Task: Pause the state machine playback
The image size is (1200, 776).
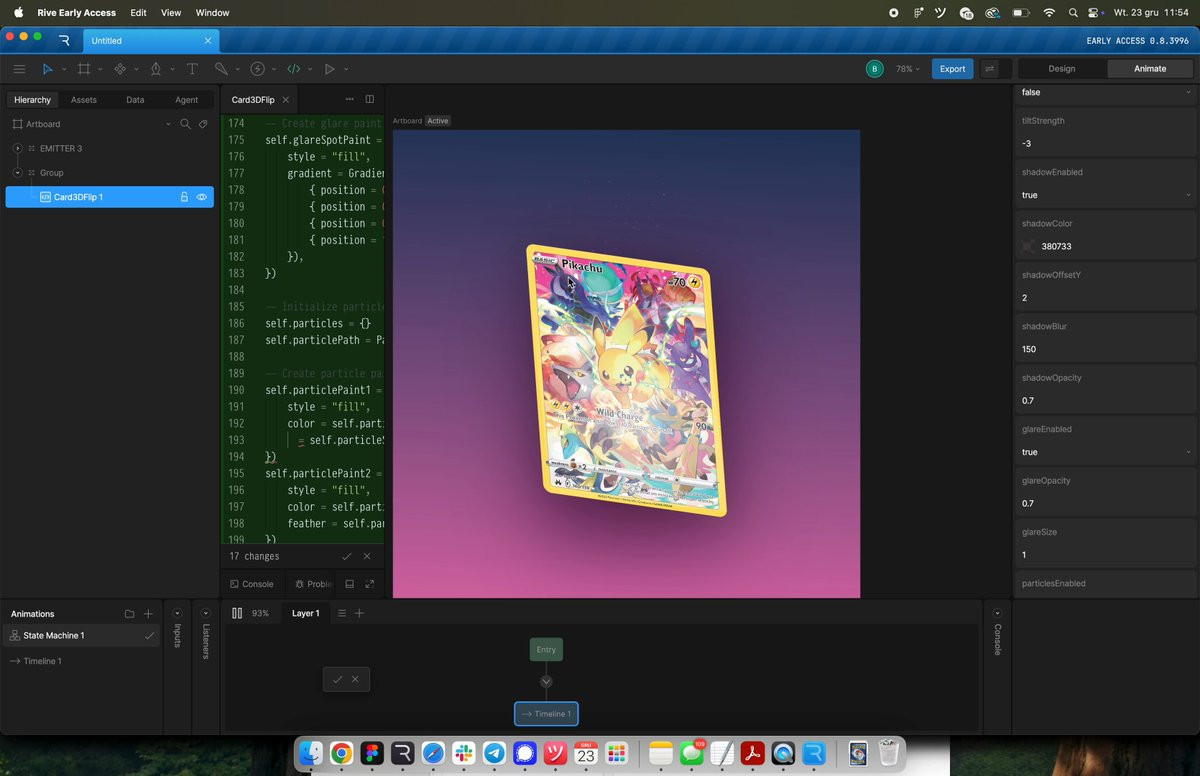Action: [x=237, y=613]
